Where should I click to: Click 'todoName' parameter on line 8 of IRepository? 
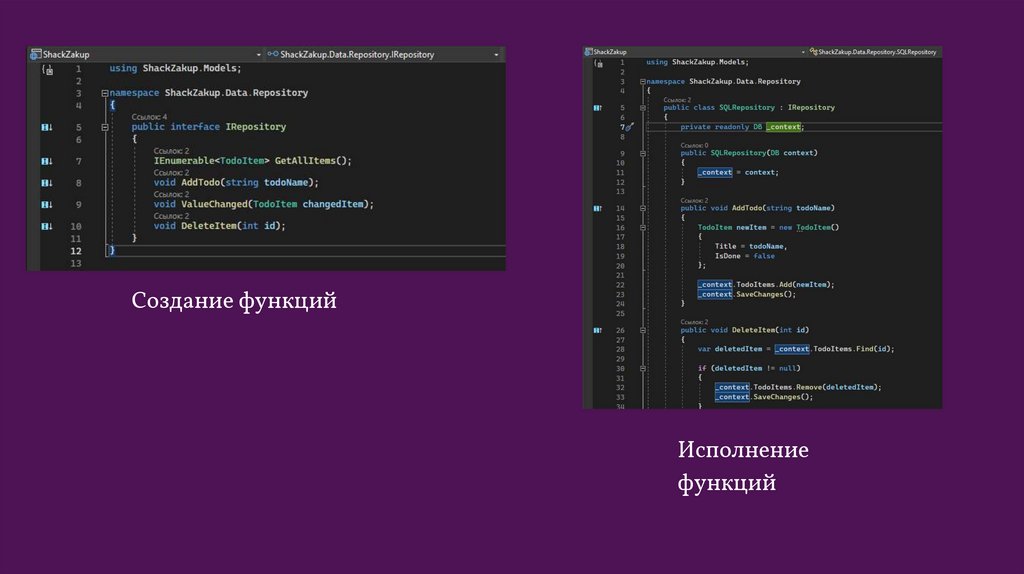click(286, 183)
